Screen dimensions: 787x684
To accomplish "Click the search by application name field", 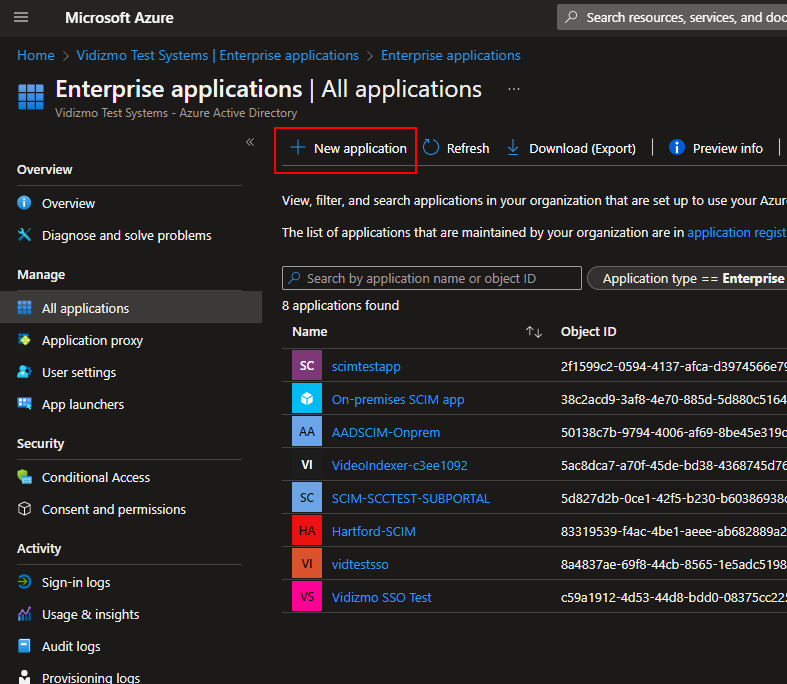I will 432,278.
